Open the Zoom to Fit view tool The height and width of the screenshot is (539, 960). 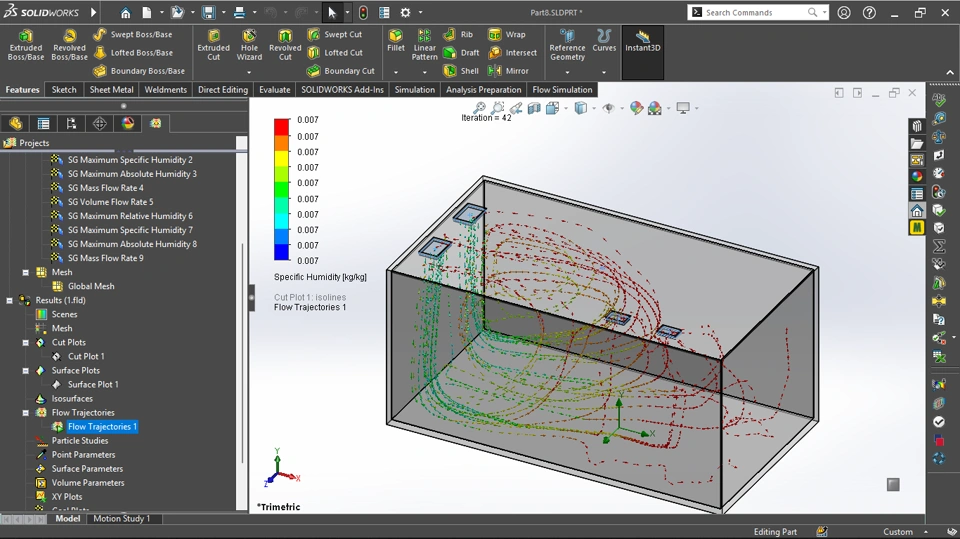click(x=480, y=108)
